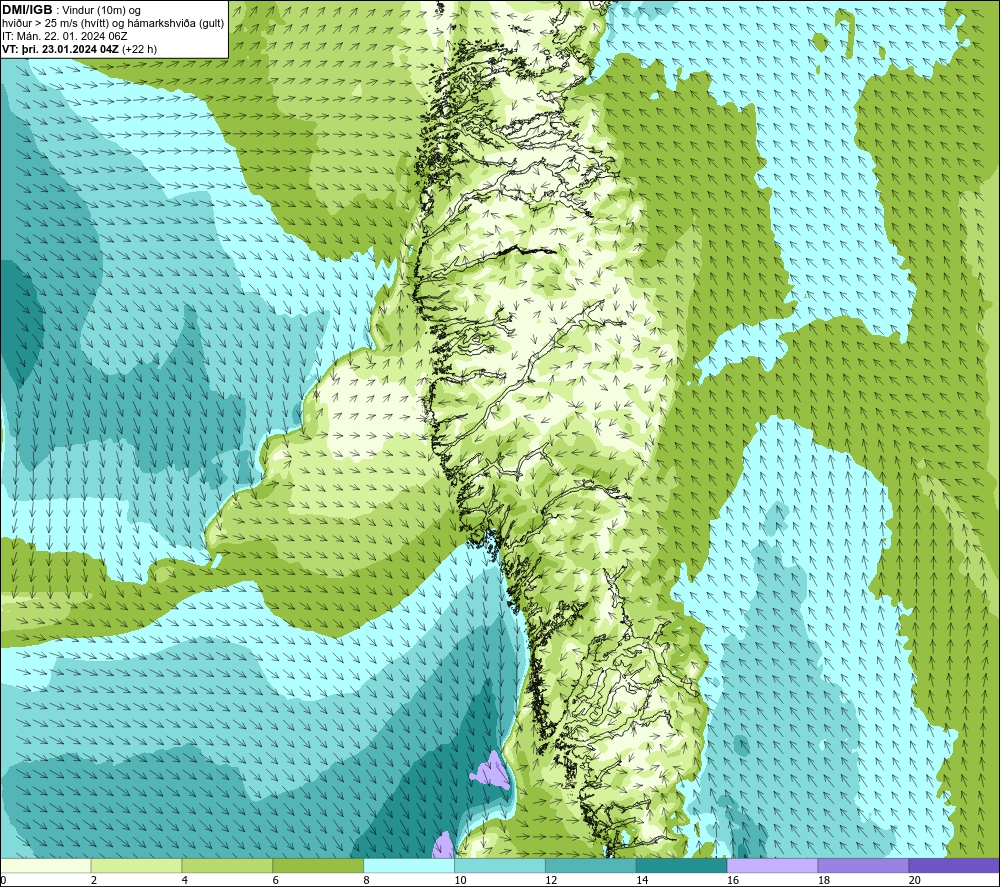Viewport: 1000px width, 887px height.
Task: Select the 18–20 m/s purple legend swatch
Action: pos(863,866)
